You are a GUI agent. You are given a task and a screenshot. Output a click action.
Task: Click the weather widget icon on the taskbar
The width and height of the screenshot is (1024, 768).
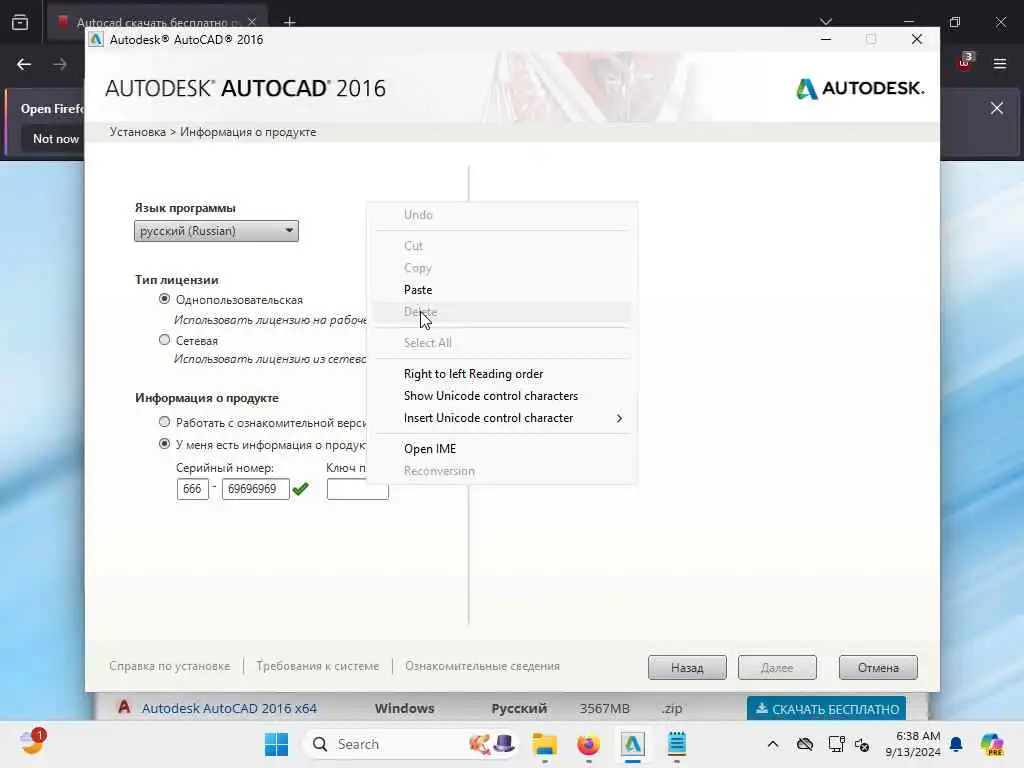(32, 743)
